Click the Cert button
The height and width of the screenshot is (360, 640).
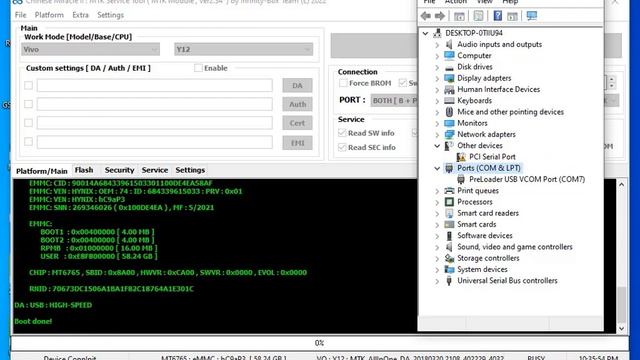297,123
